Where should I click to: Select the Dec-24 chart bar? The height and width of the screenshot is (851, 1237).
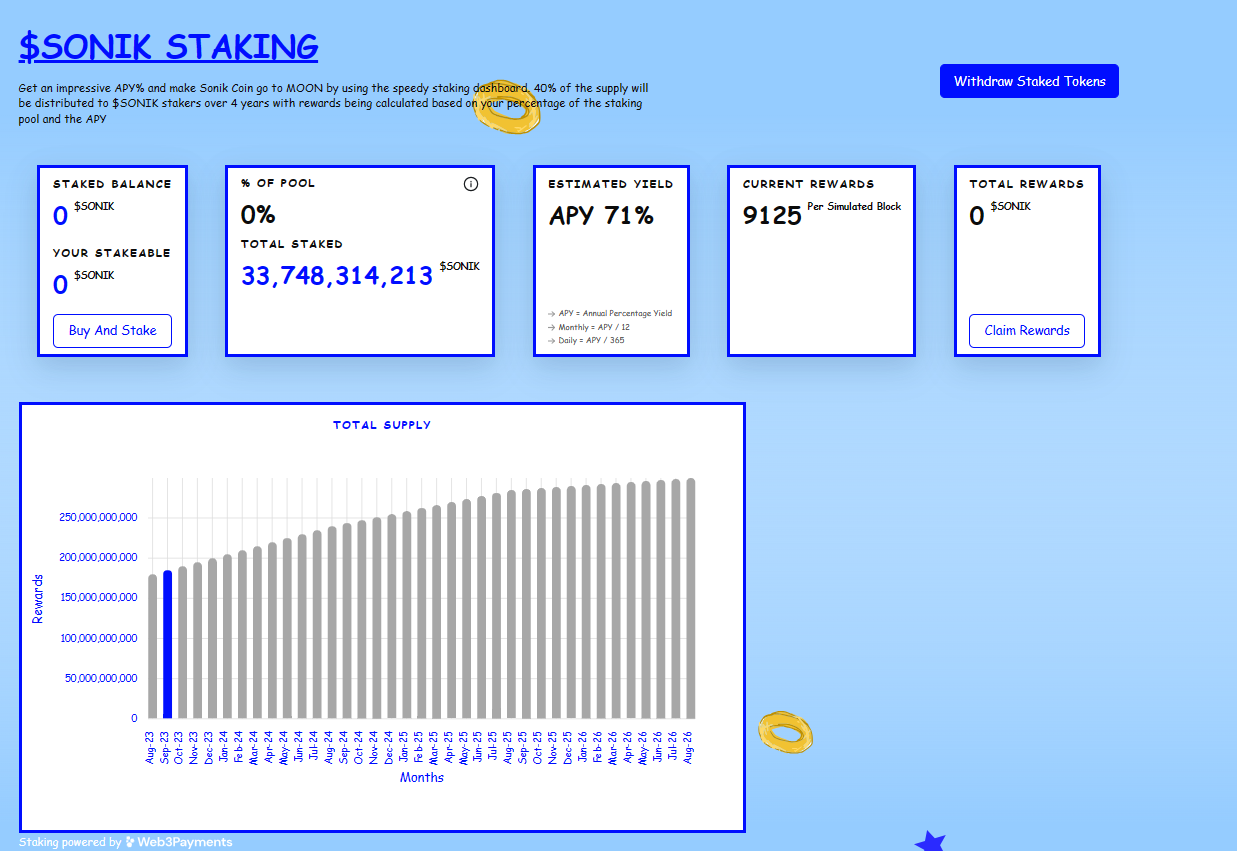tap(392, 616)
